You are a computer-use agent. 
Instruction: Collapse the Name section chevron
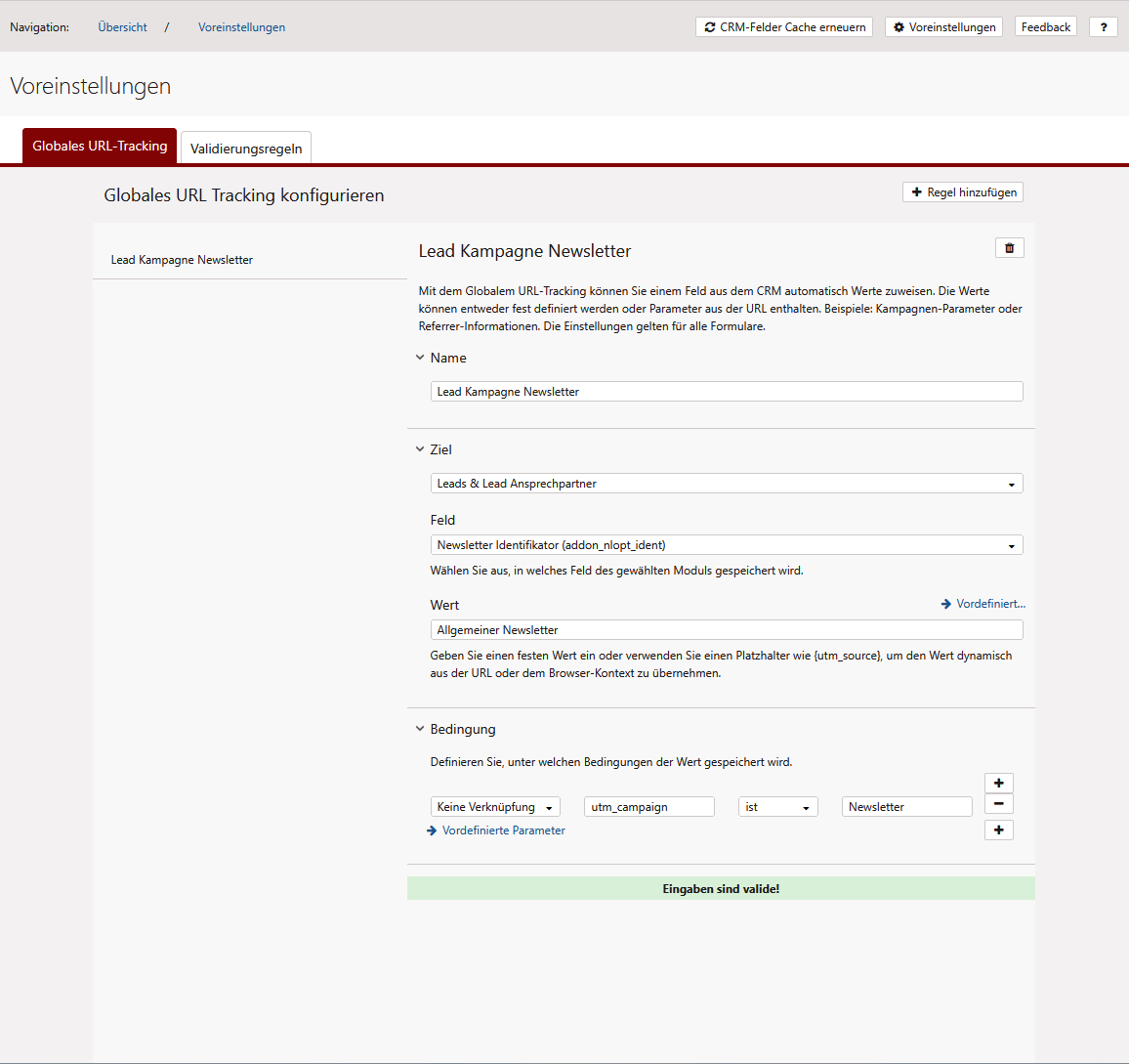click(420, 358)
